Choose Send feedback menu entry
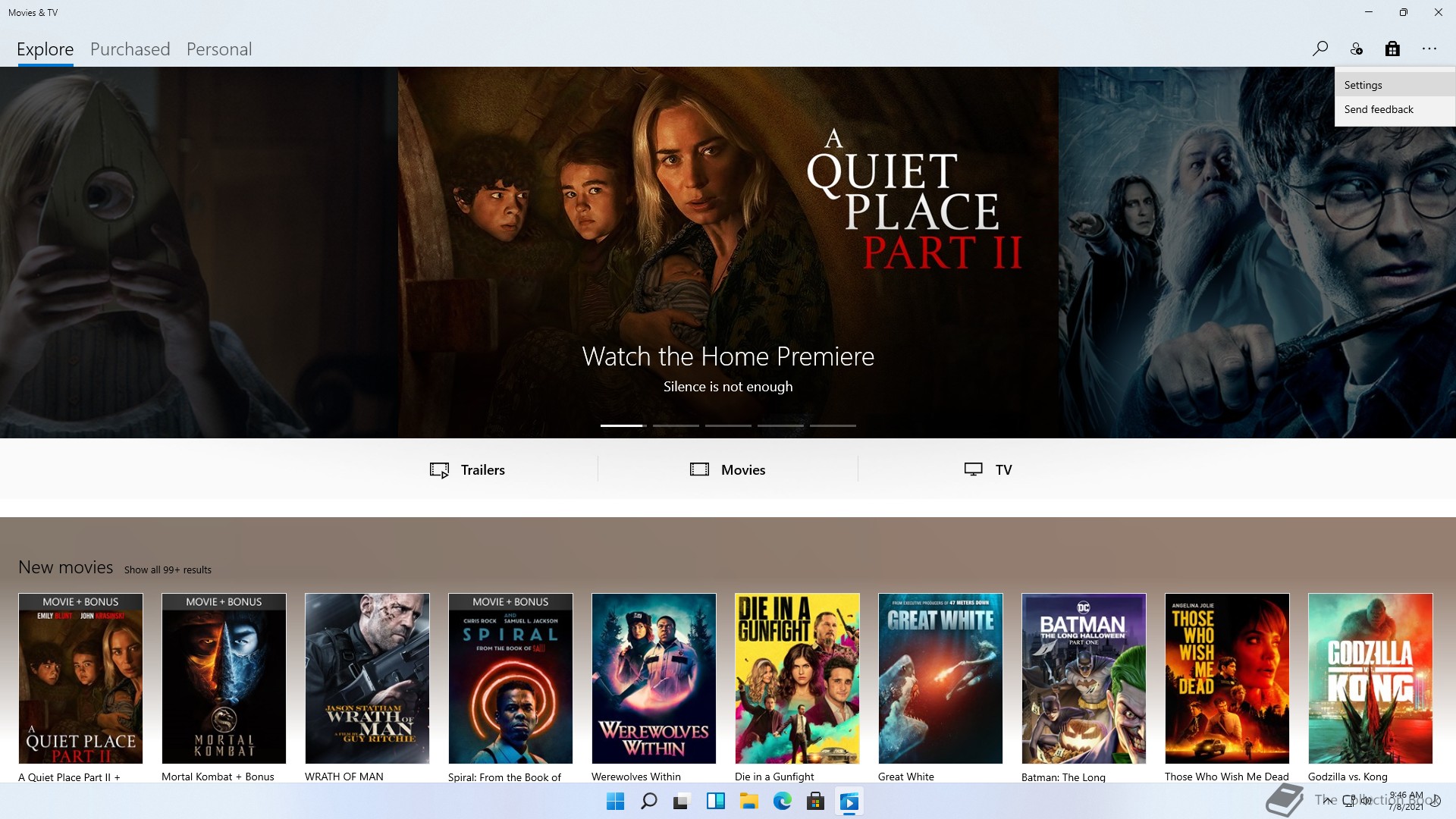Viewport: 1456px width, 819px height. pos(1395,109)
